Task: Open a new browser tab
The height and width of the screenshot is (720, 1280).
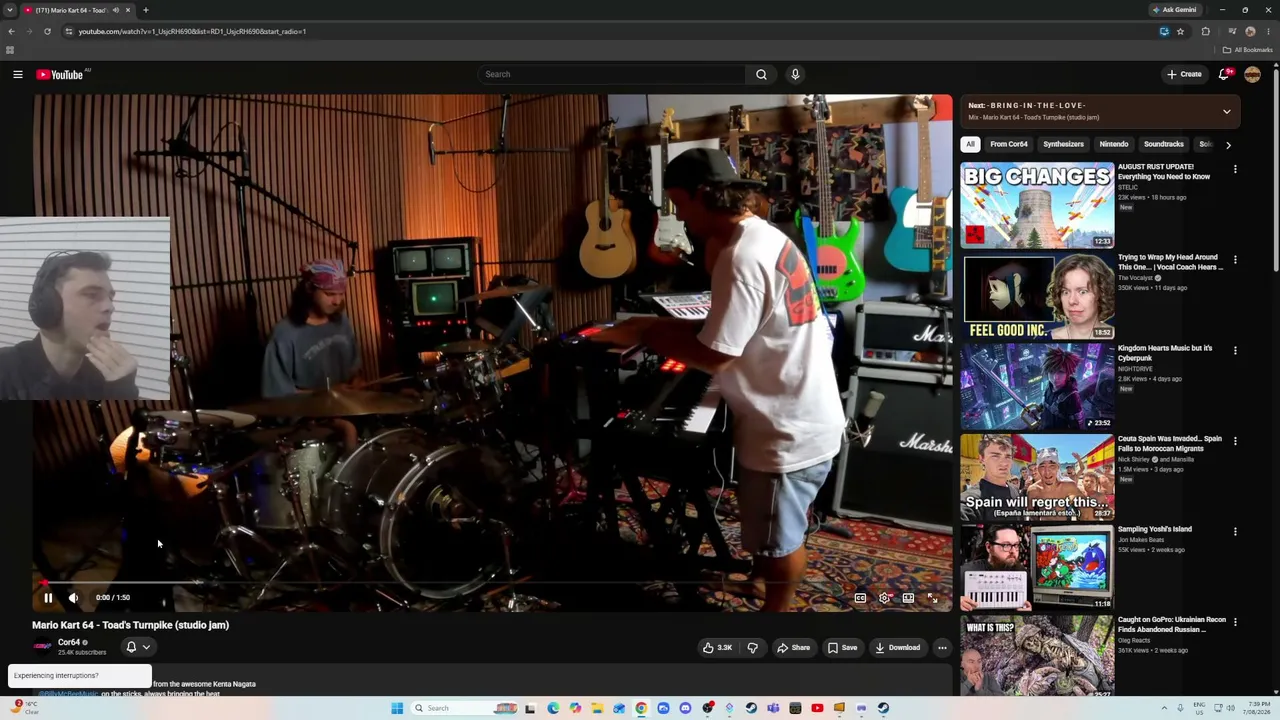Action: (145, 10)
